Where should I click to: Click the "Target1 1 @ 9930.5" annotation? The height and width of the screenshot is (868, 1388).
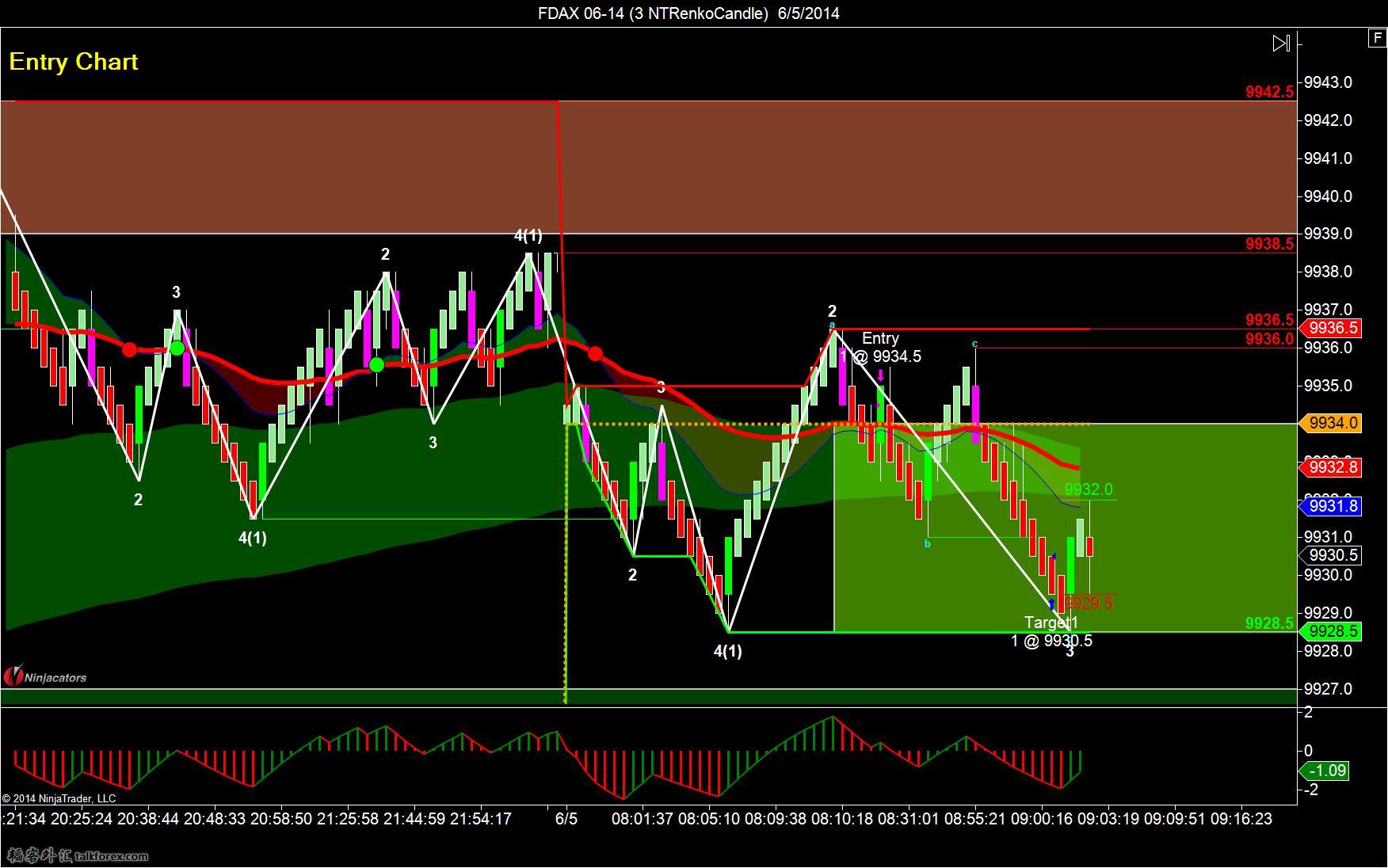[x=1051, y=631]
